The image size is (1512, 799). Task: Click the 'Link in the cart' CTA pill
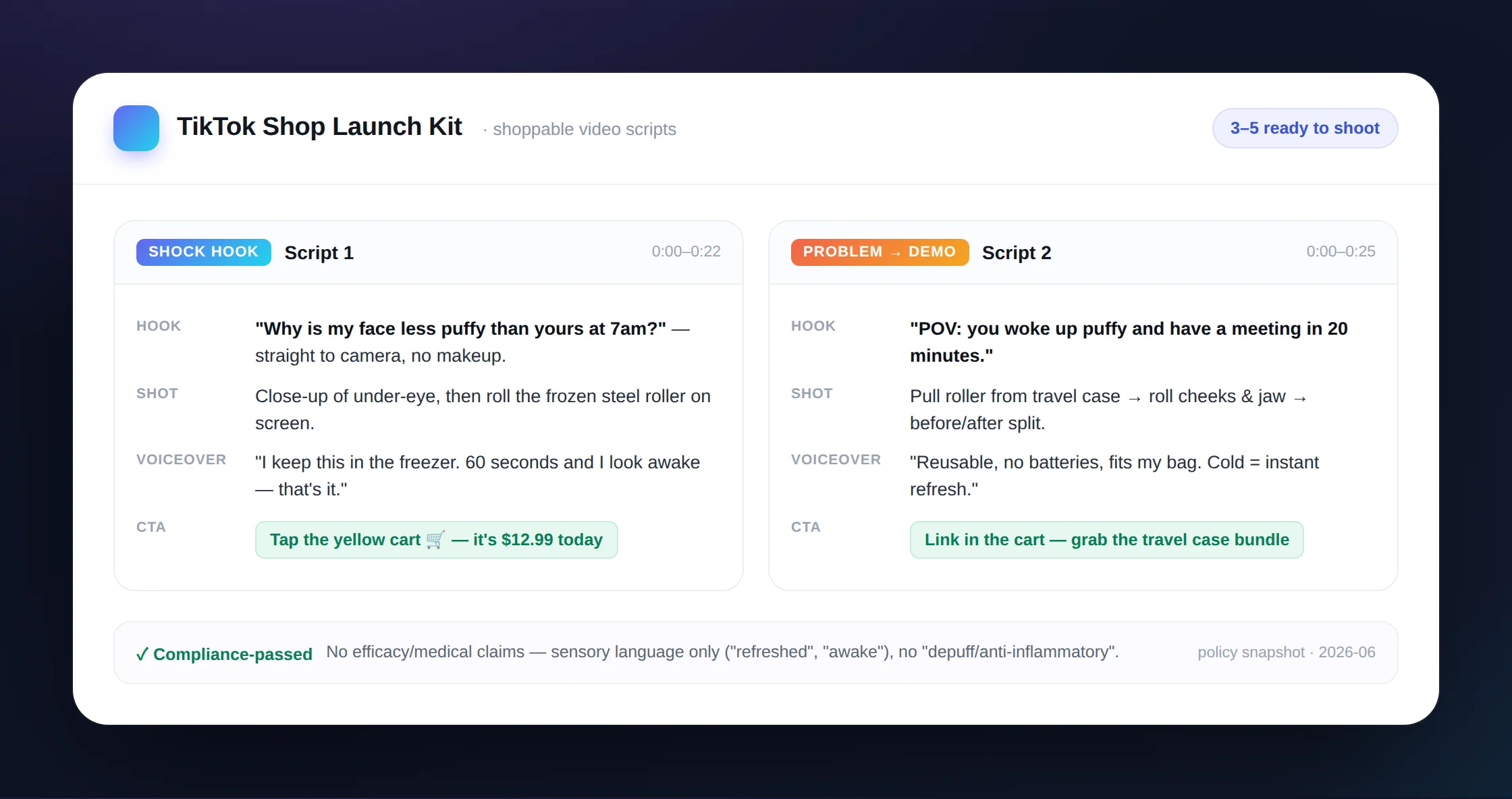click(x=1106, y=540)
